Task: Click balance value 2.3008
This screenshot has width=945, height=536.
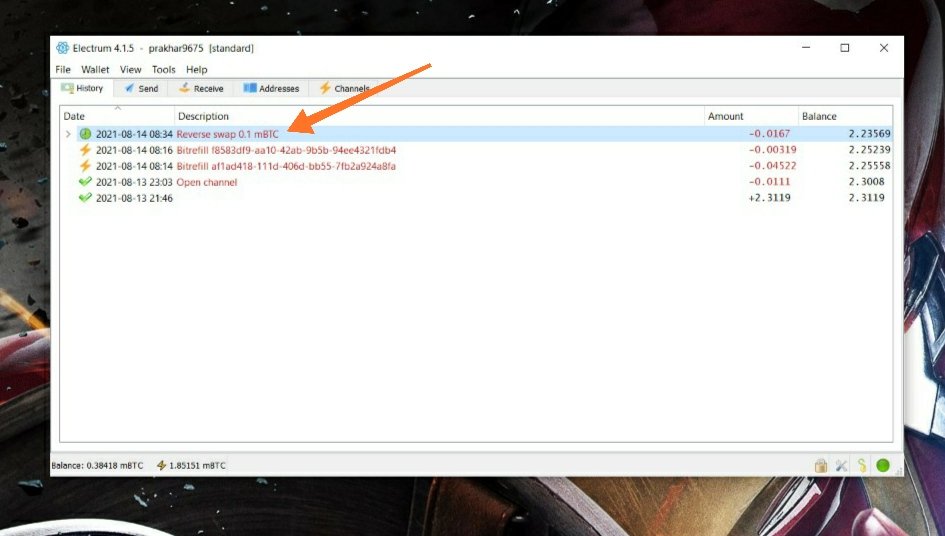Action: 867,181
